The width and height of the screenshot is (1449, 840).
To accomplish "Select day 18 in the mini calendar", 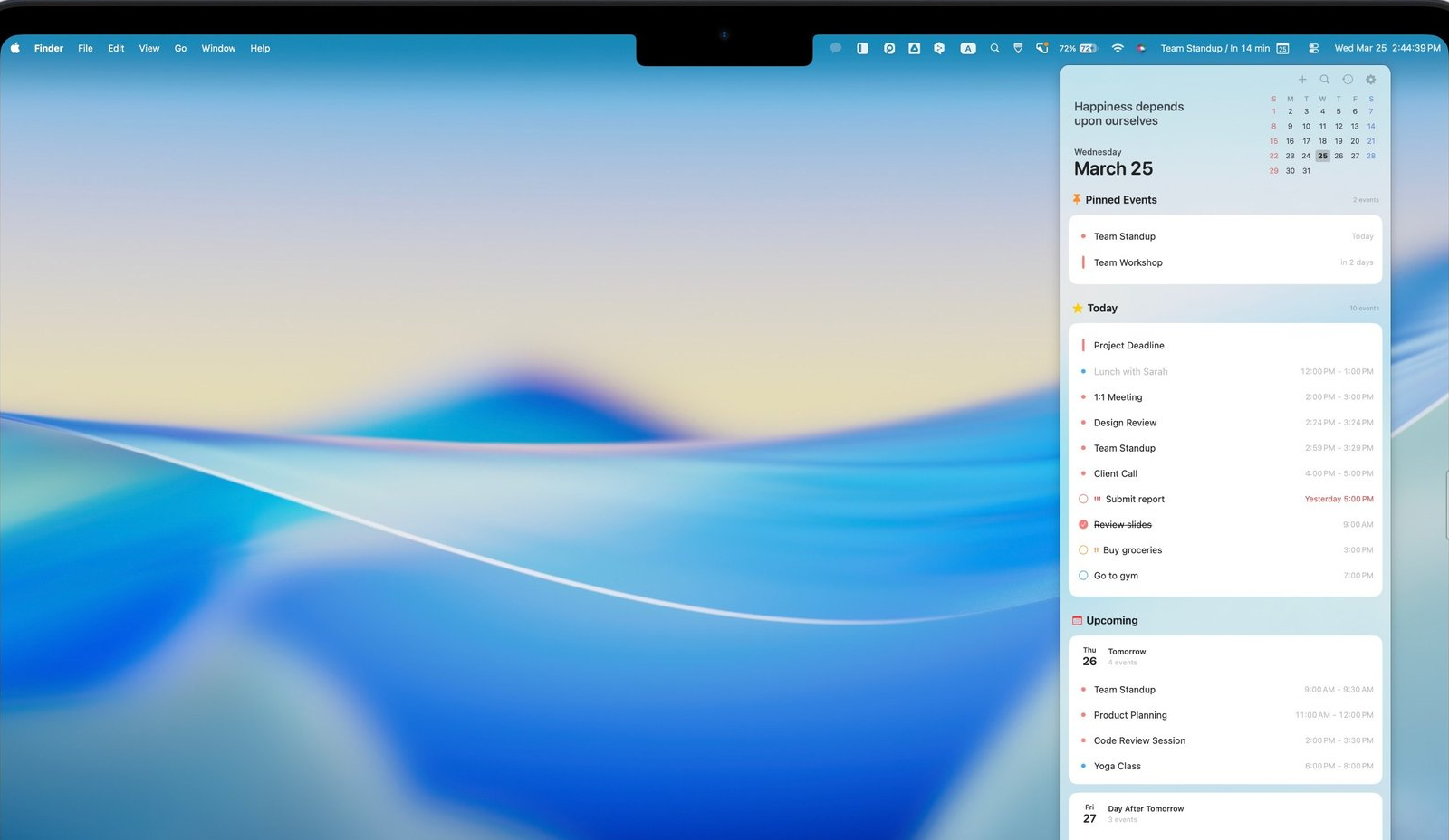I will (1322, 141).
